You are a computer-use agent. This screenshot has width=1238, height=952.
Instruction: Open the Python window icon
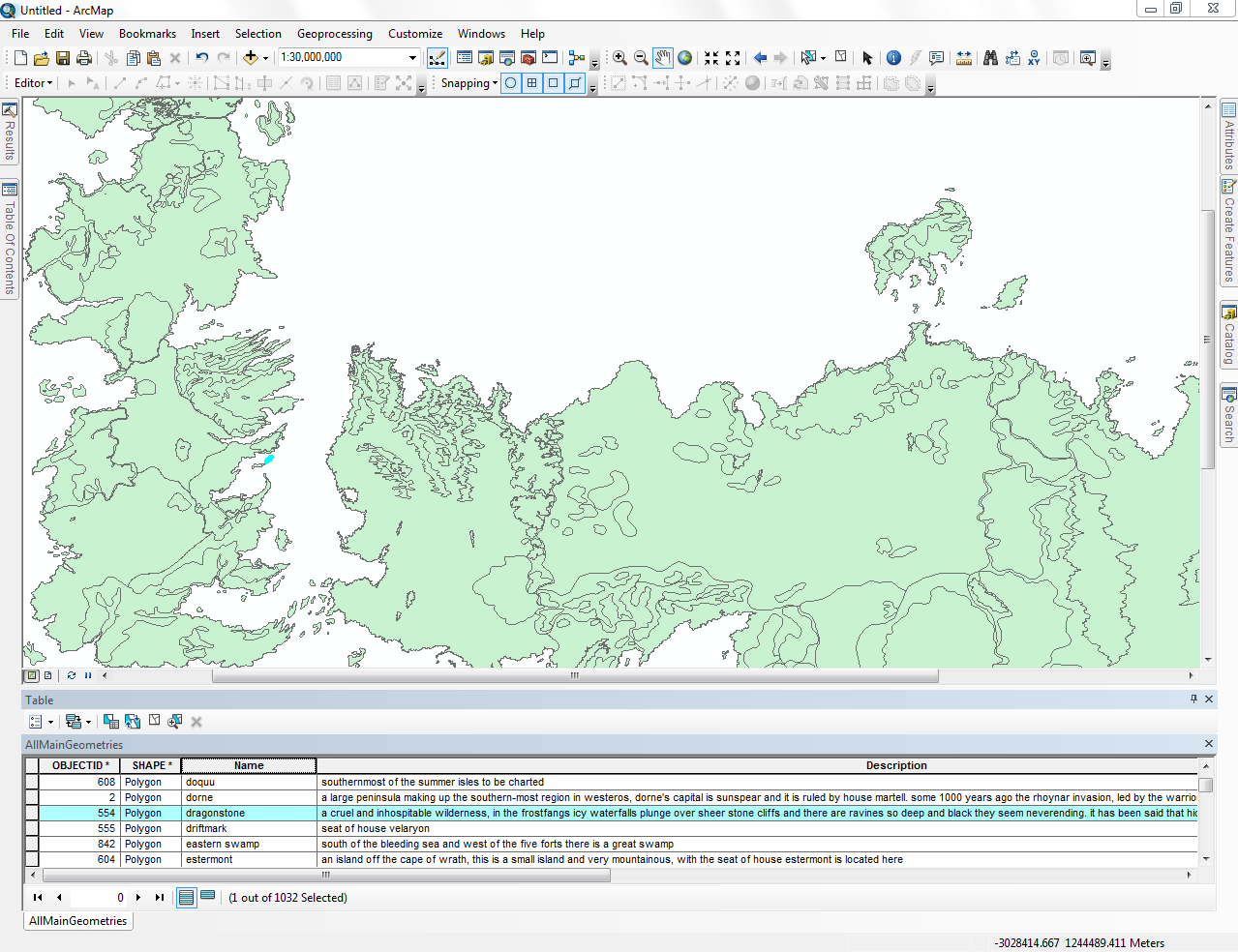[x=550, y=58]
